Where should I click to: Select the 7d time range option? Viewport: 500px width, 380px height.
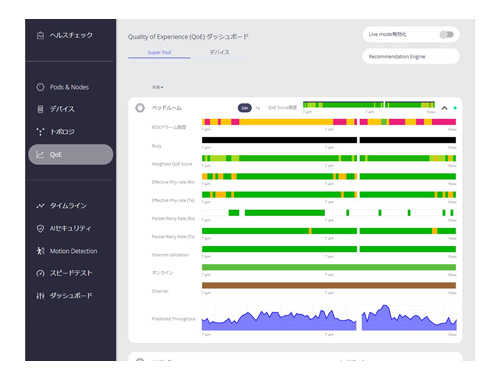[258, 108]
